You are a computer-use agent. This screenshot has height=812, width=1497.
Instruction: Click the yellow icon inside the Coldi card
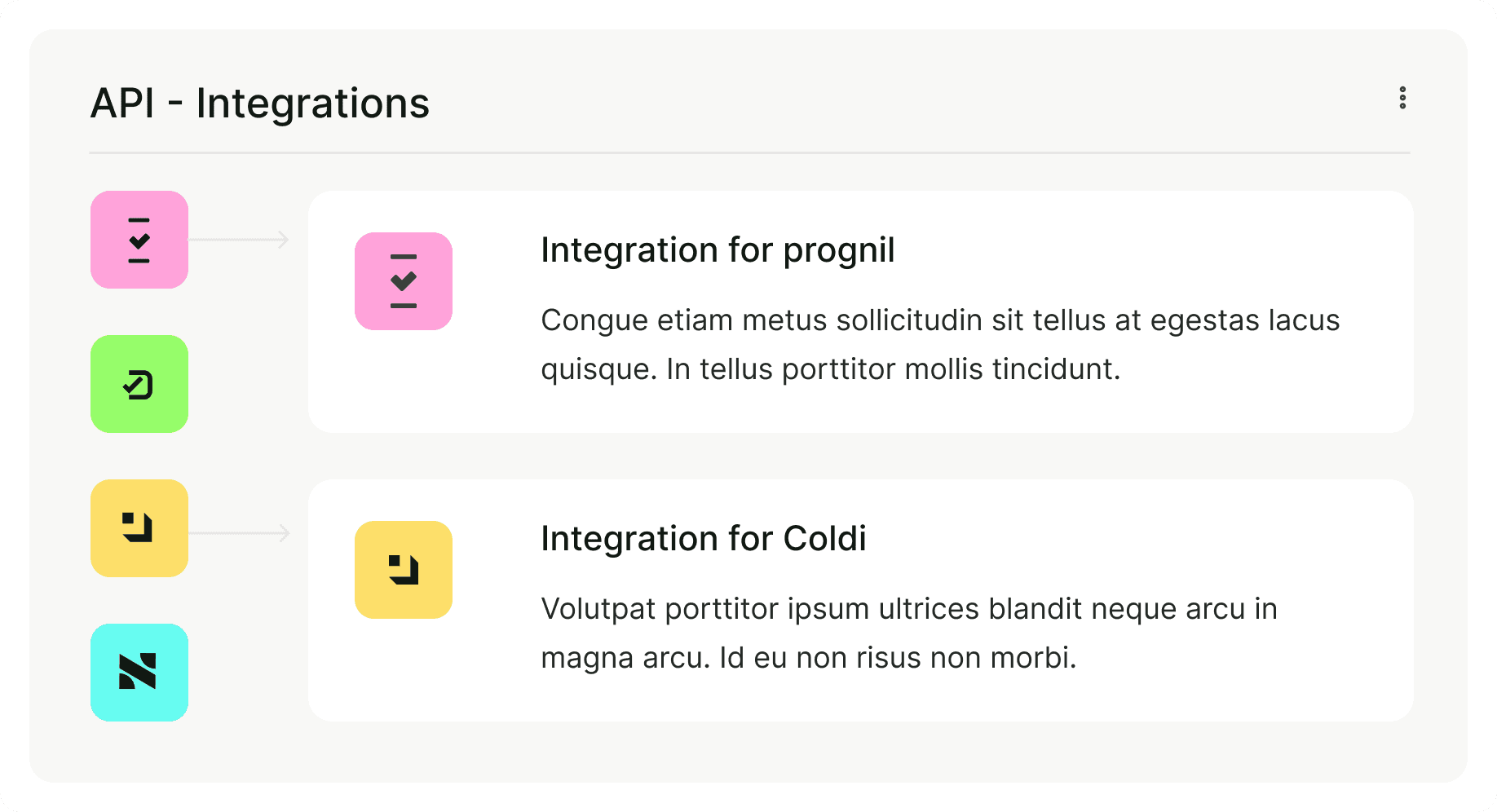[x=404, y=570]
